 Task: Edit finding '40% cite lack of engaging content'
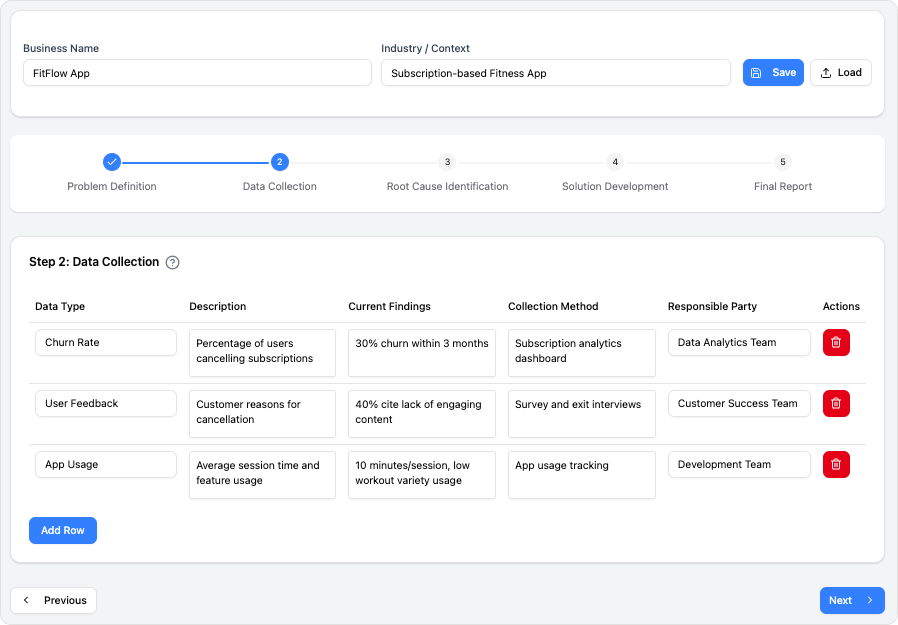[x=422, y=414]
